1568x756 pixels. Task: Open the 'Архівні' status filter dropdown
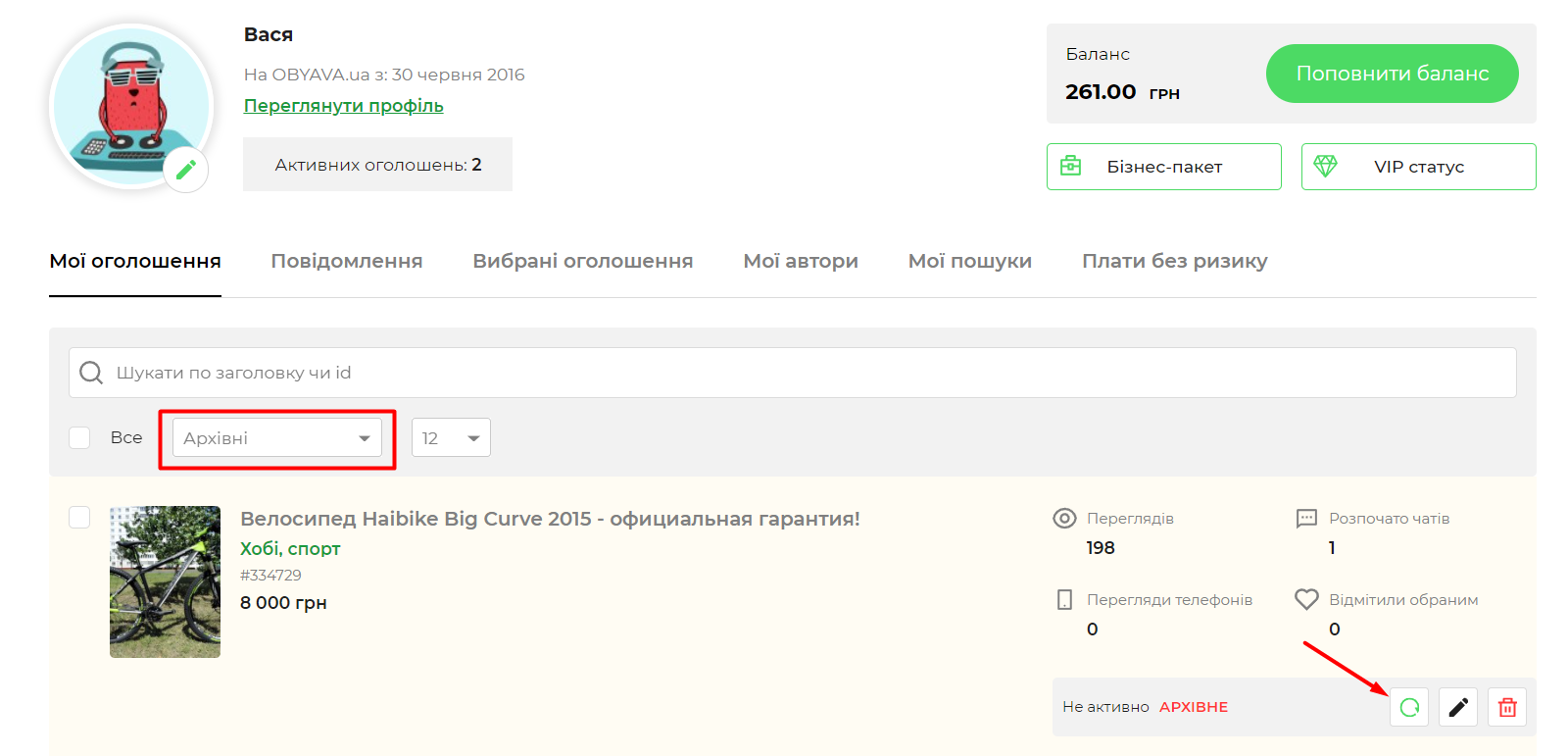pyautogui.click(x=276, y=438)
